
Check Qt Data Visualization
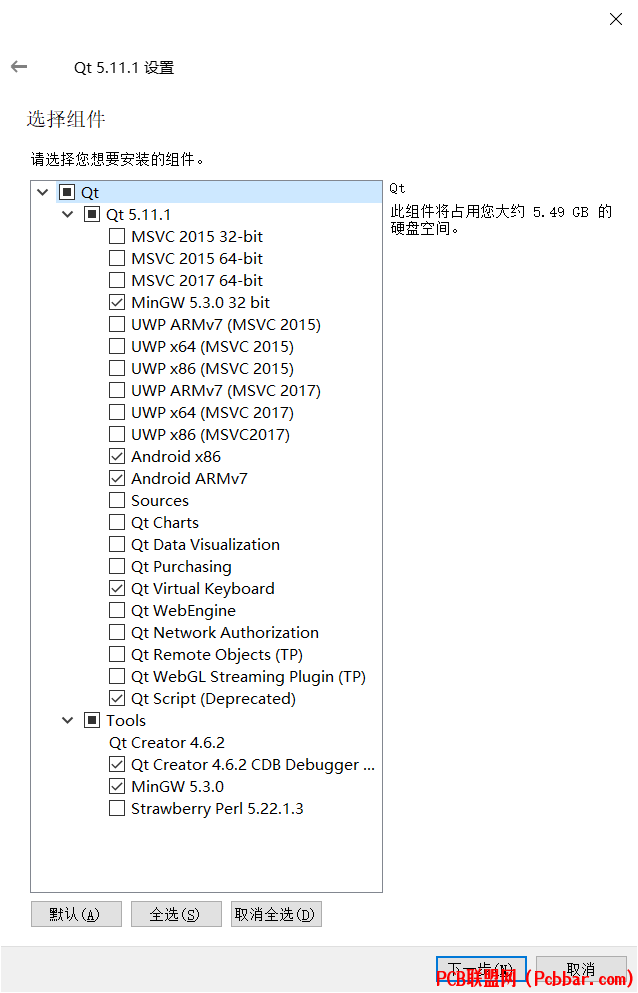[x=117, y=544]
